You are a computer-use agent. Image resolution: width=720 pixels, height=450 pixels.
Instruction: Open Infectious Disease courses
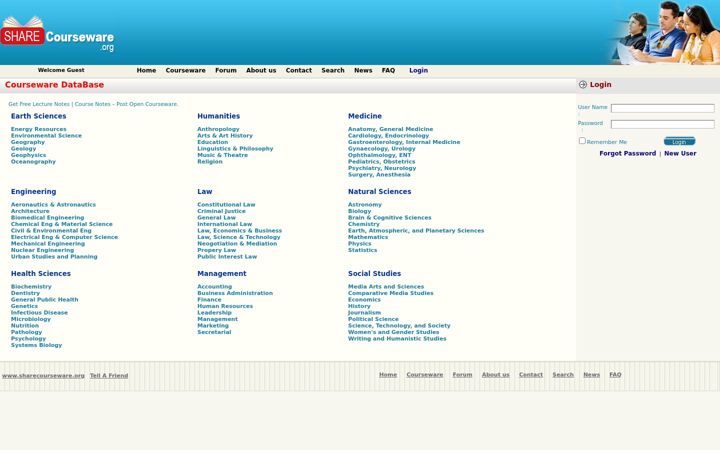click(x=39, y=313)
